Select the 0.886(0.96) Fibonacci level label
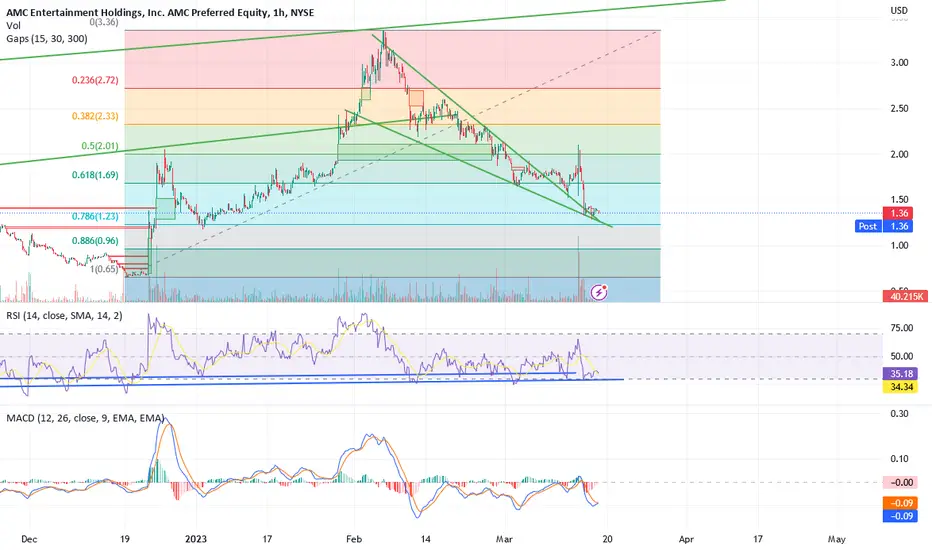932x550 pixels. tap(95, 241)
